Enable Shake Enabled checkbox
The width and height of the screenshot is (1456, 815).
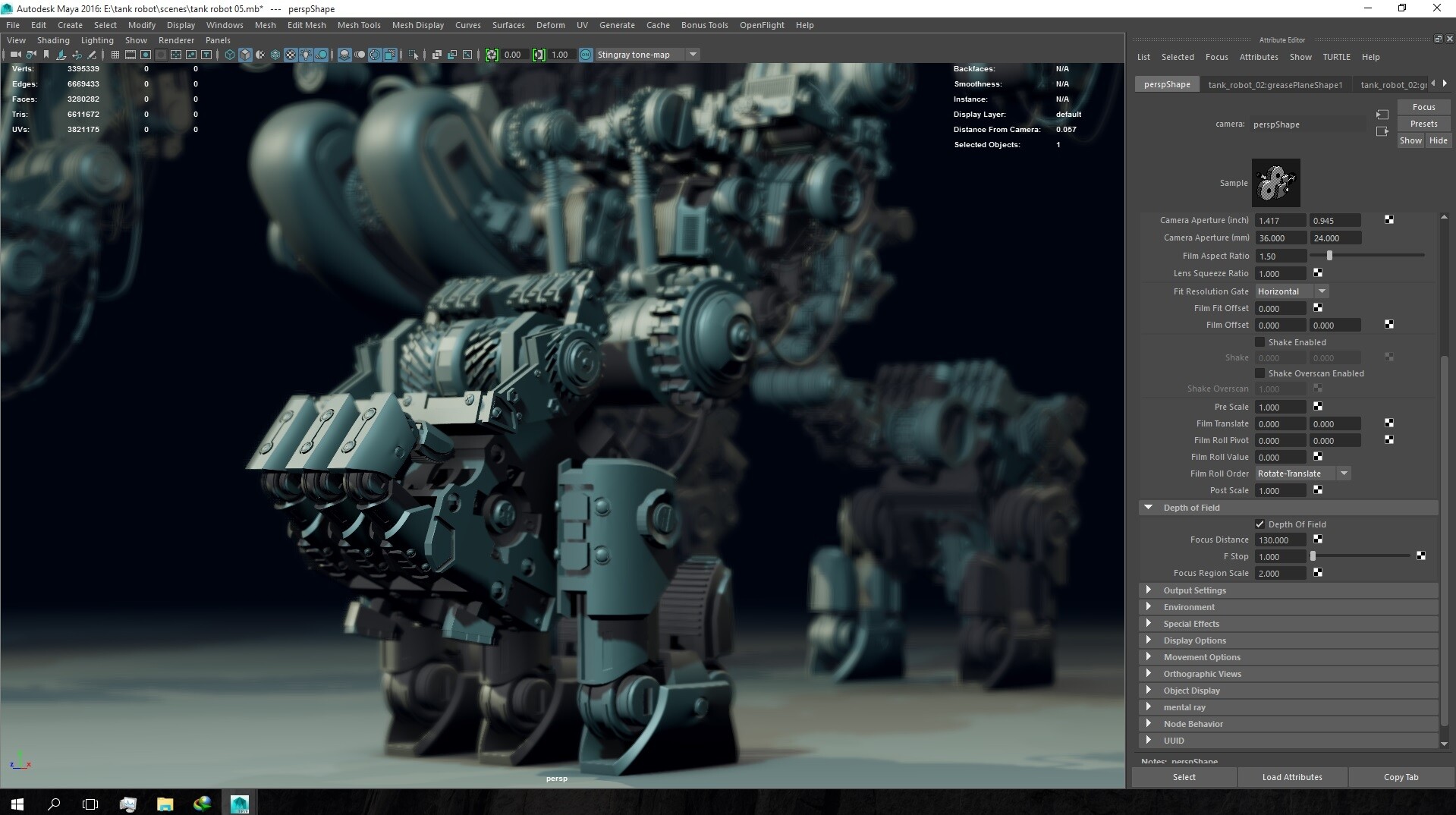(x=1259, y=342)
